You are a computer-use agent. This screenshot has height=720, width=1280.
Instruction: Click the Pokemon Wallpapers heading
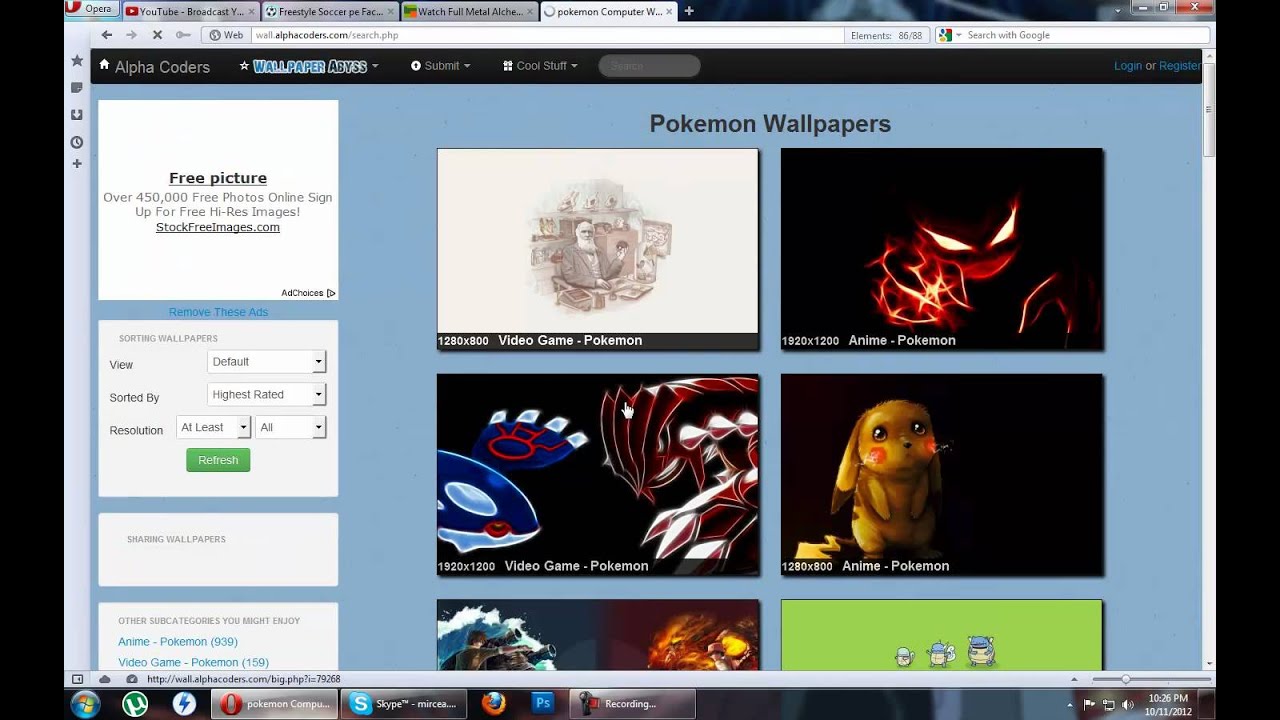(x=770, y=124)
